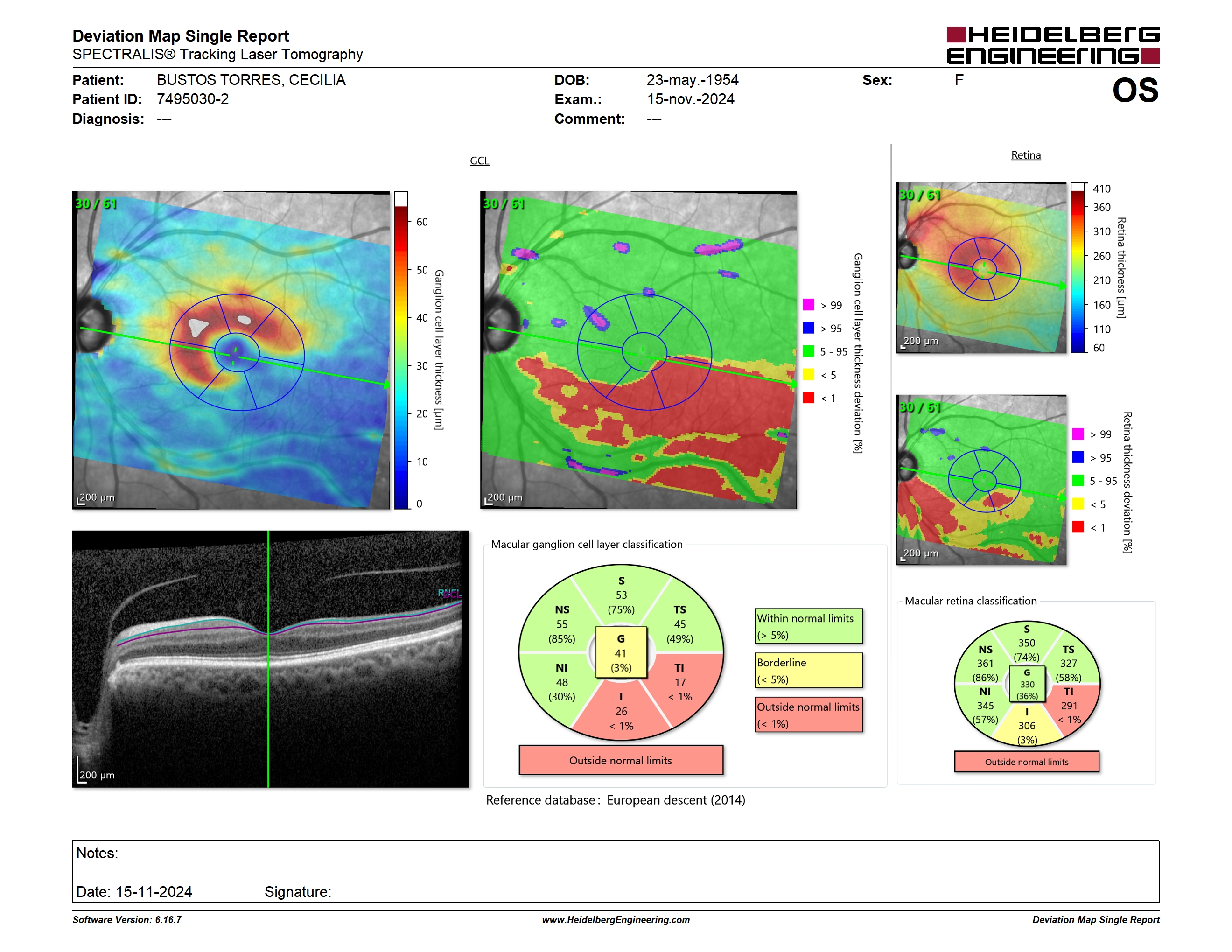Click the yellow < 5 retina legend swatch
The height and width of the screenshot is (952, 1232).
click(x=1078, y=504)
